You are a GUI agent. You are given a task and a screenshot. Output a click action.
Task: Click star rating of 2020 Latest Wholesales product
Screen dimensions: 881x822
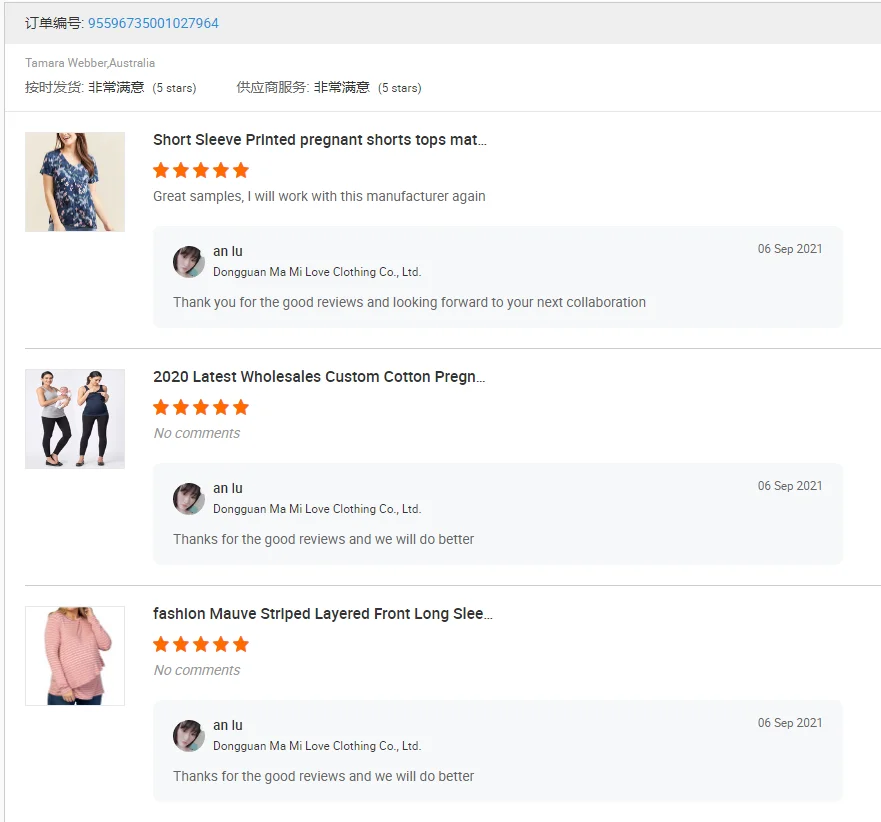pos(201,407)
